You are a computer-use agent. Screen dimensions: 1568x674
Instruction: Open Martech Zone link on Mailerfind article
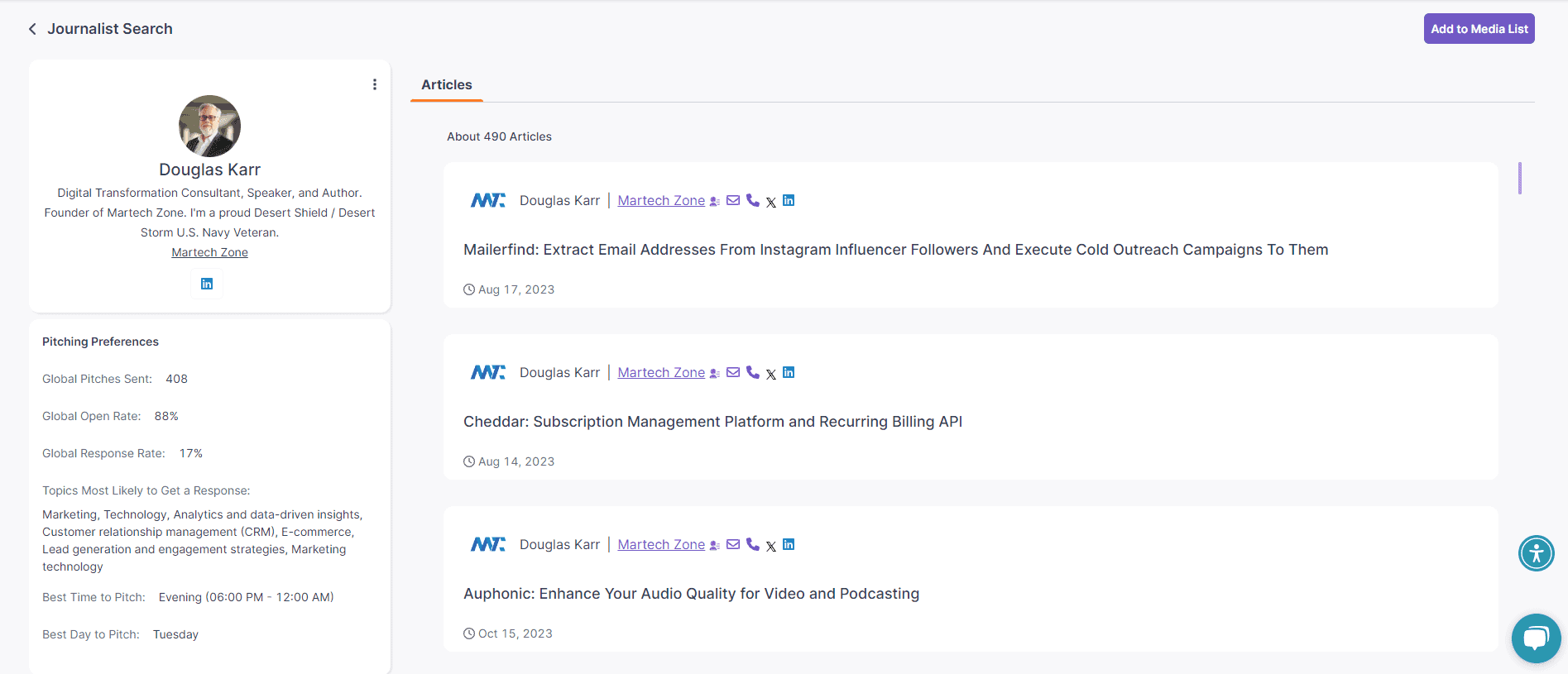tap(661, 200)
